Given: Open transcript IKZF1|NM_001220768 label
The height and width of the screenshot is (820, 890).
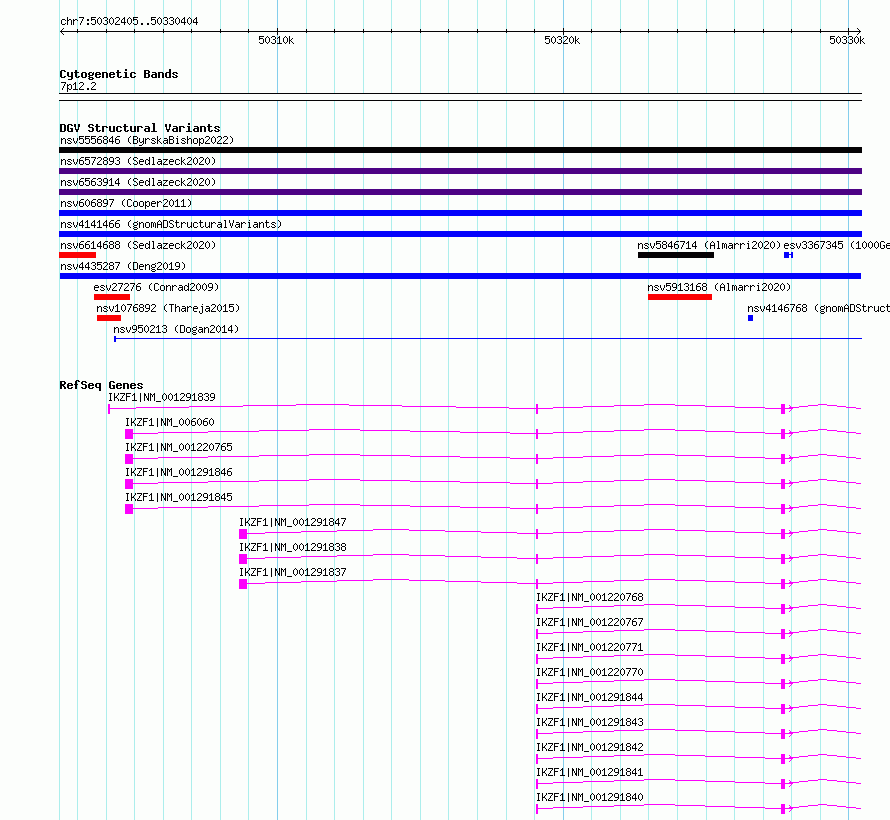Looking at the screenshot, I should click(590, 597).
